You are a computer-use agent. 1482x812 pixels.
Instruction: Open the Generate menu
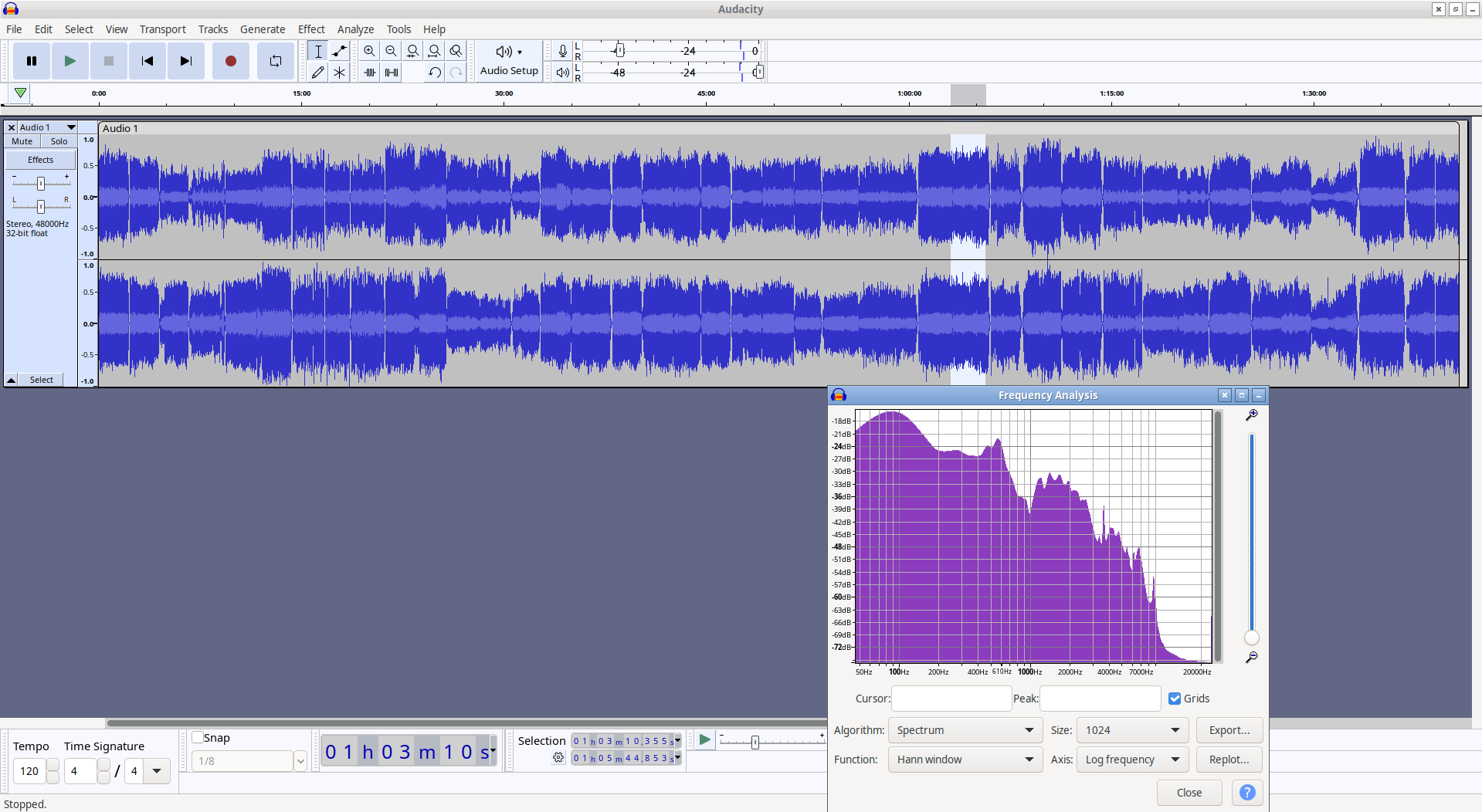263,29
